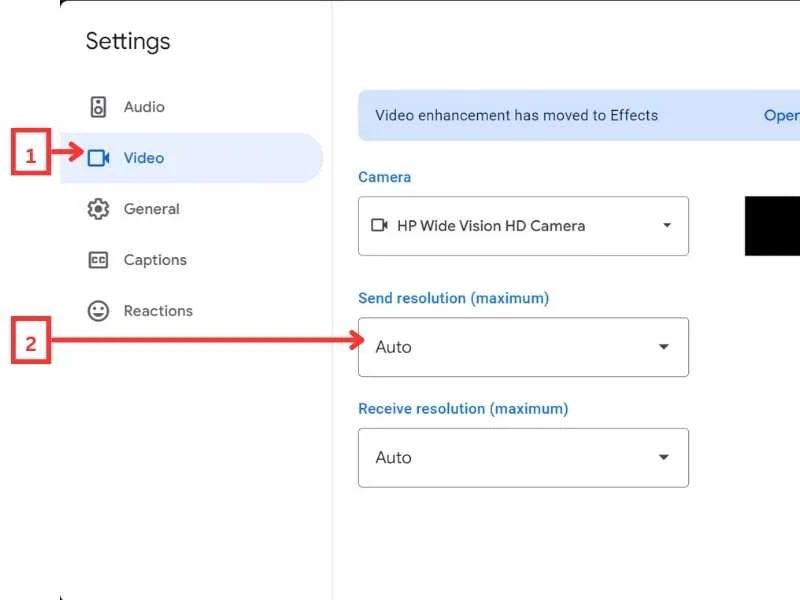Click the Video camera icon in sidebar
This screenshot has height=600, width=800.
[98, 158]
